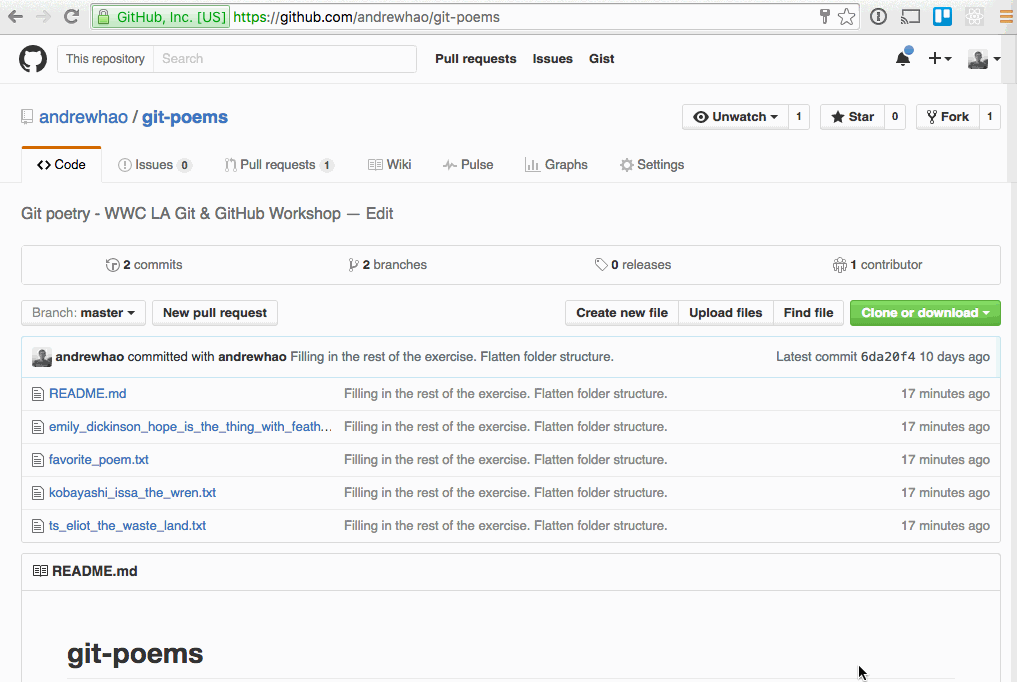The width and height of the screenshot is (1017, 682).
Task: Open the andrewhao owner link
Action: point(84,117)
